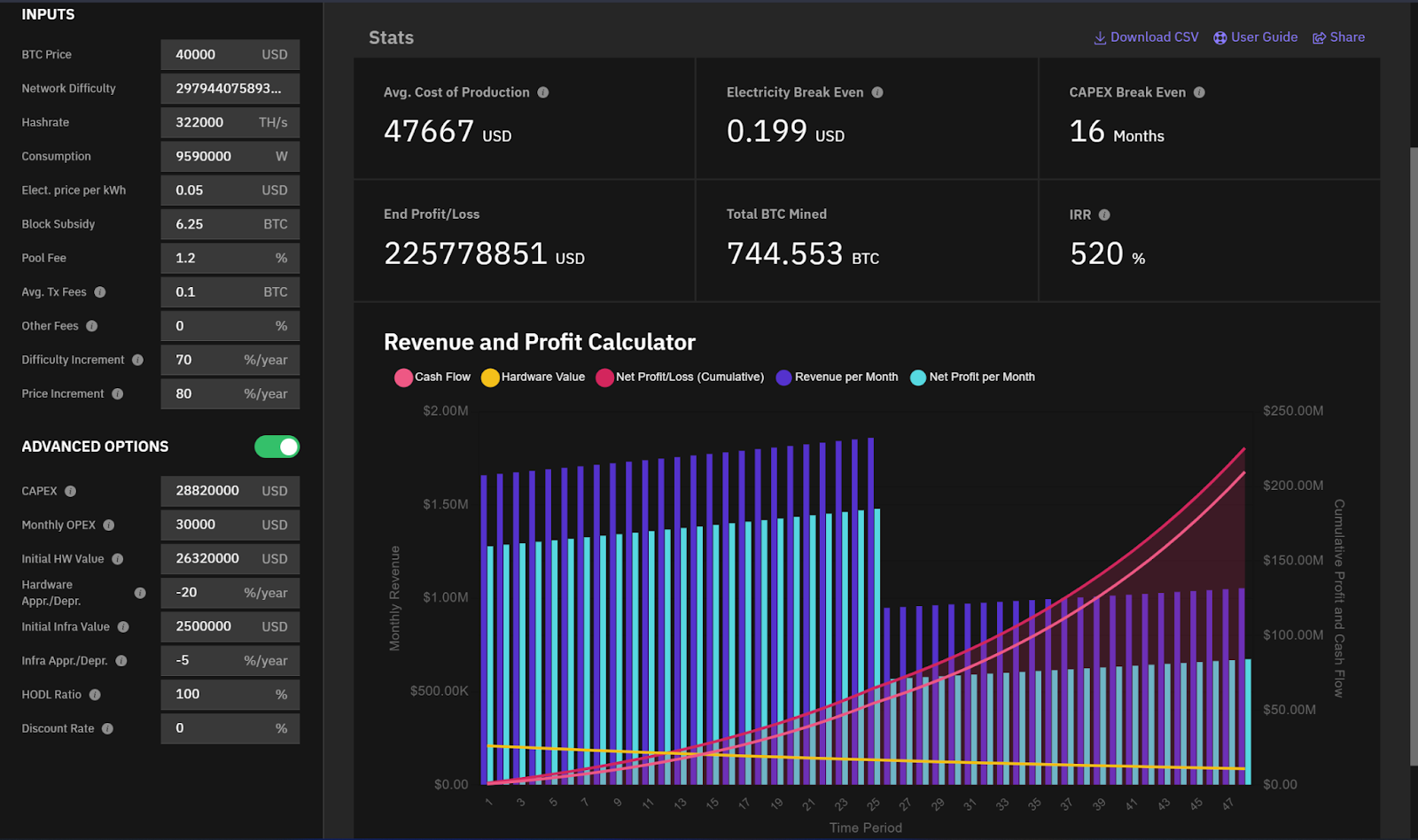Open the IRR info icon
Viewport: 1418px width, 840px height.
tap(1104, 214)
